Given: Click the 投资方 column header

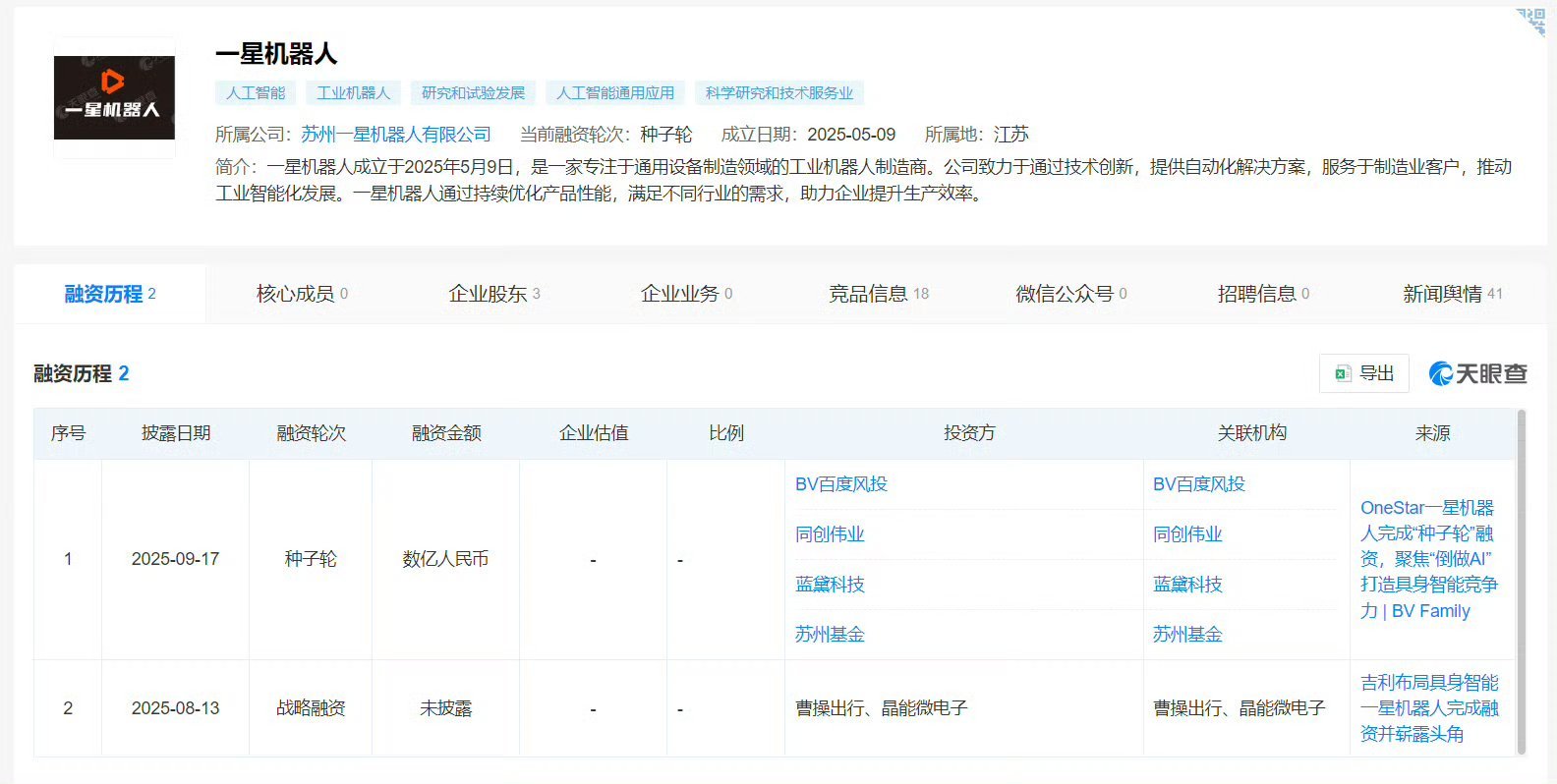Looking at the screenshot, I should 969,433.
